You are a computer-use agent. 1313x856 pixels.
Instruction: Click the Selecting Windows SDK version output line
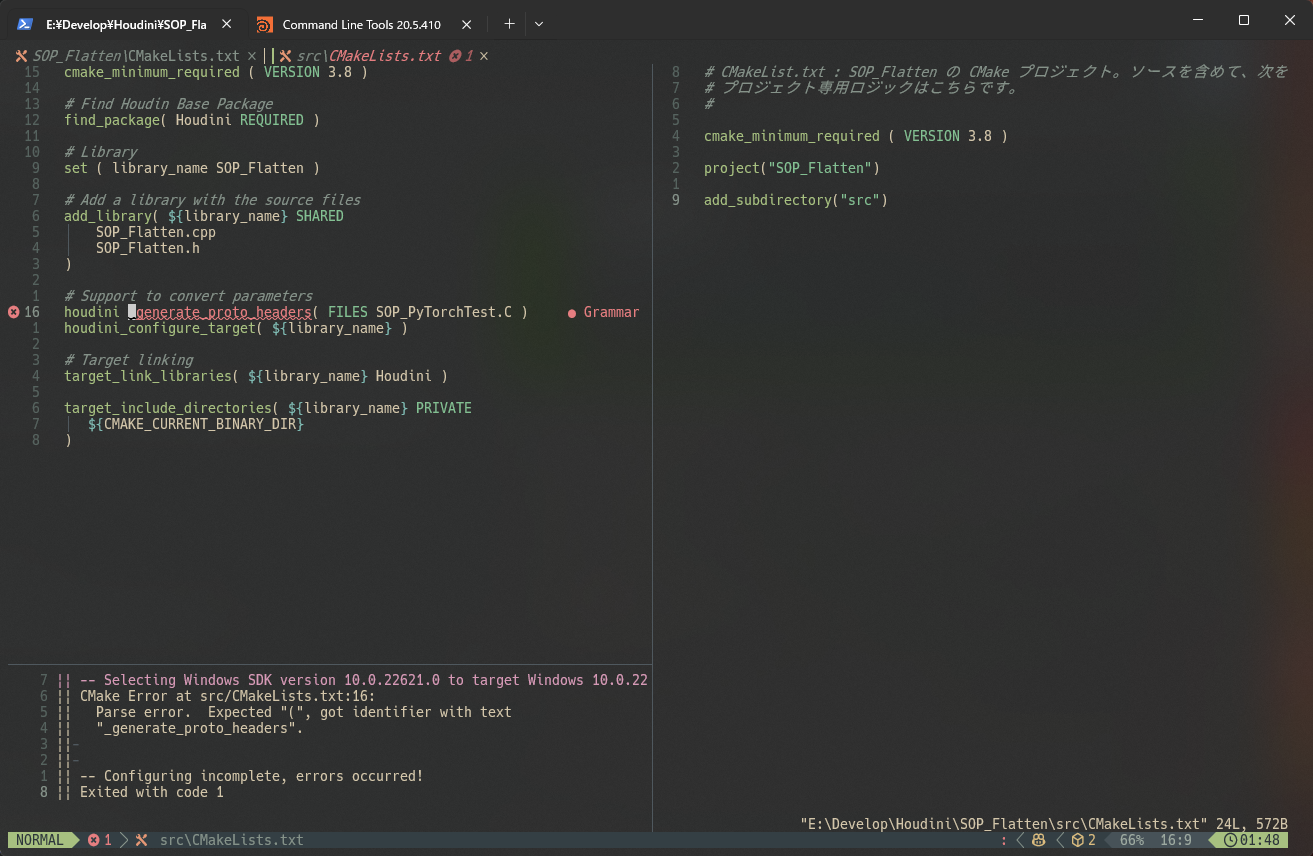click(x=364, y=680)
